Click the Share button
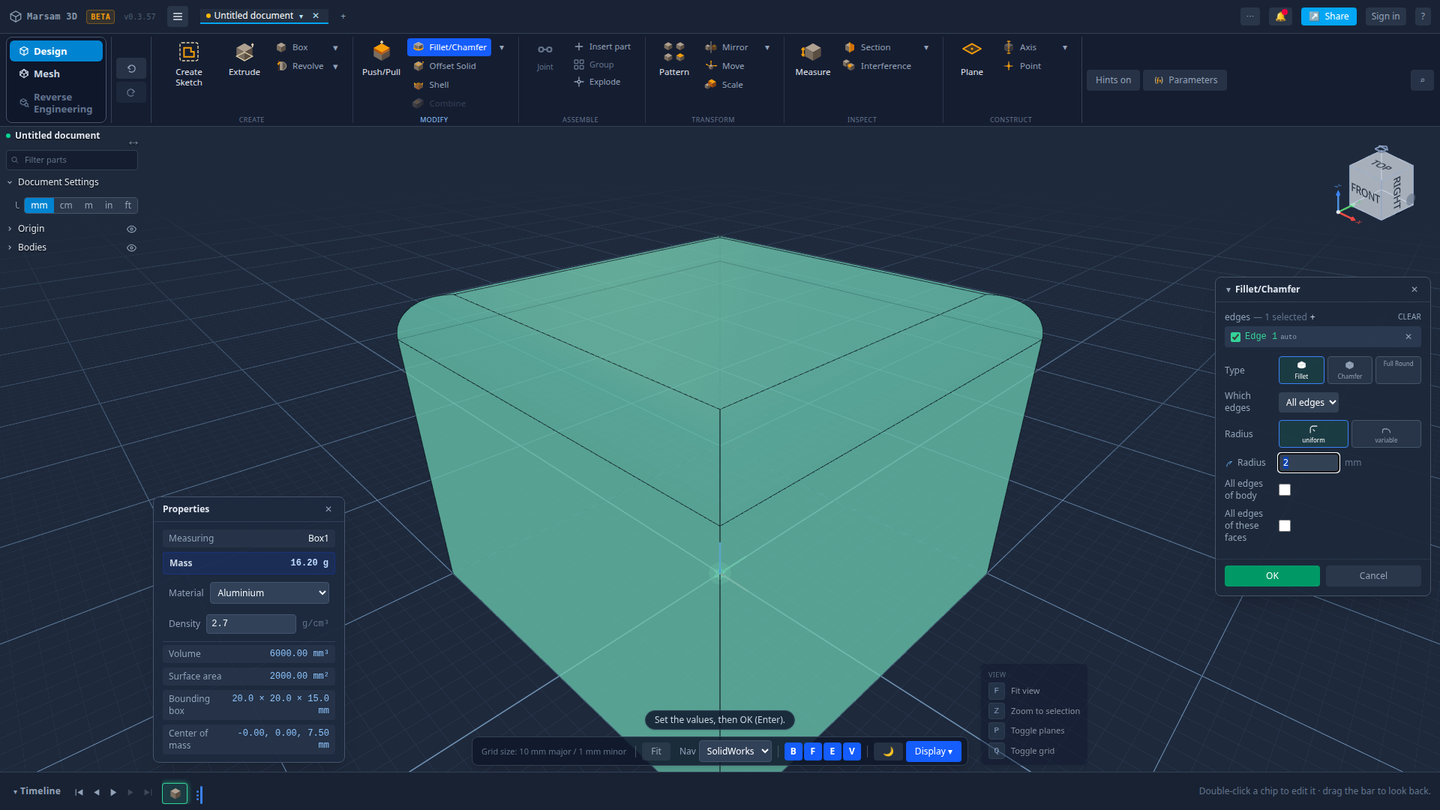1440x810 pixels. [1329, 16]
